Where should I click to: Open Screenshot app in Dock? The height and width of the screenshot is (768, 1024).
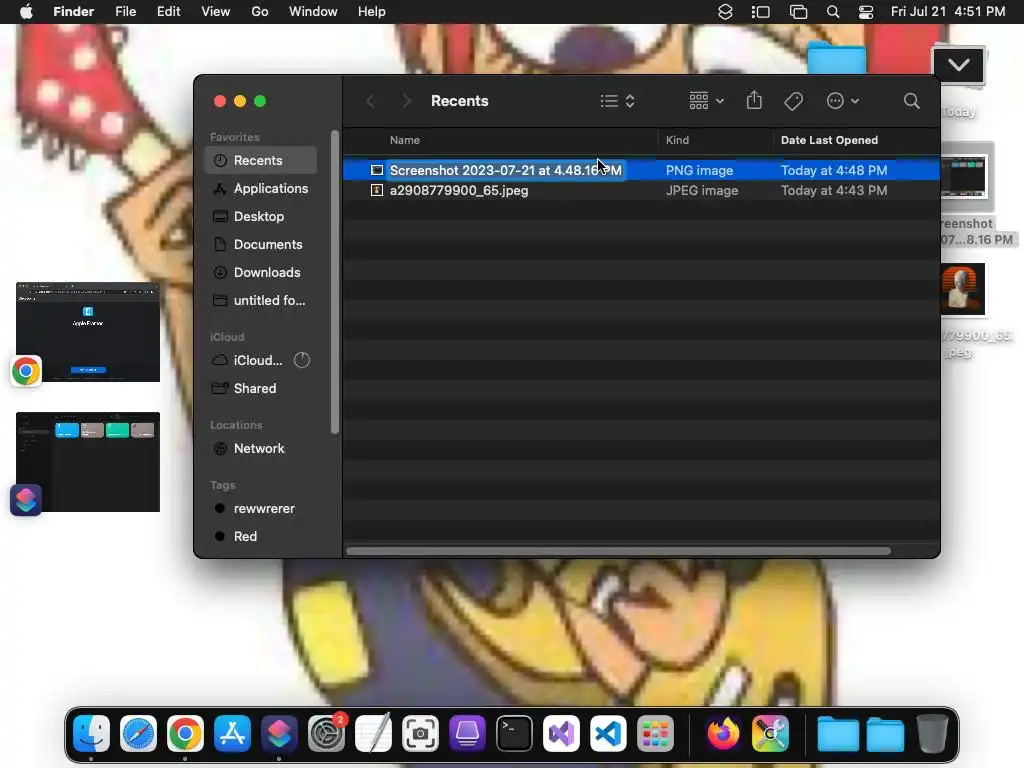pyautogui.click(x=421, y=733)
